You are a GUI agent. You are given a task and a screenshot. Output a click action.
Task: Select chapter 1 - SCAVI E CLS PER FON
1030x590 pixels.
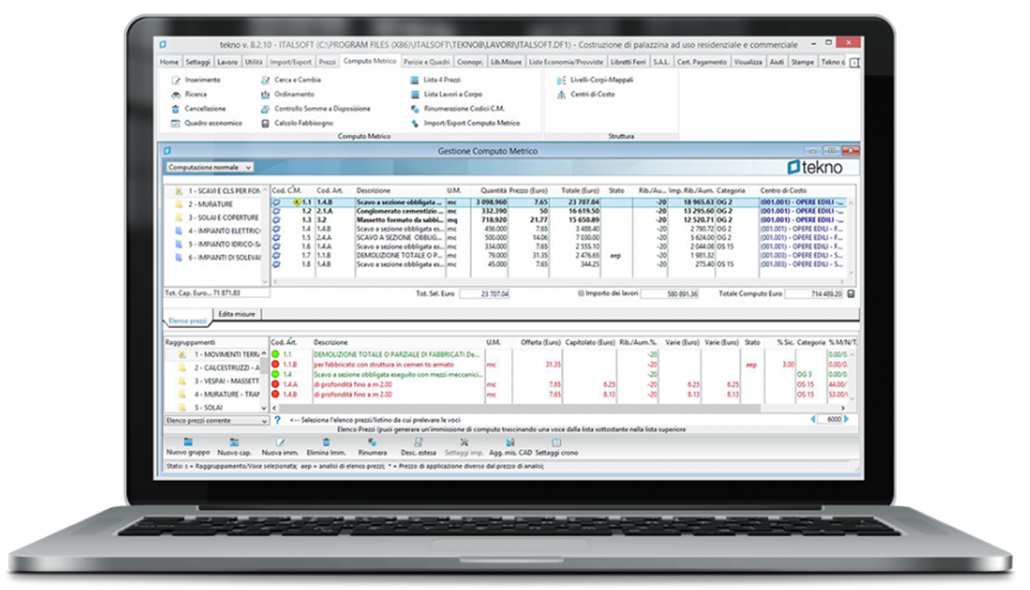pyautogui.click(x=217, y=191)
